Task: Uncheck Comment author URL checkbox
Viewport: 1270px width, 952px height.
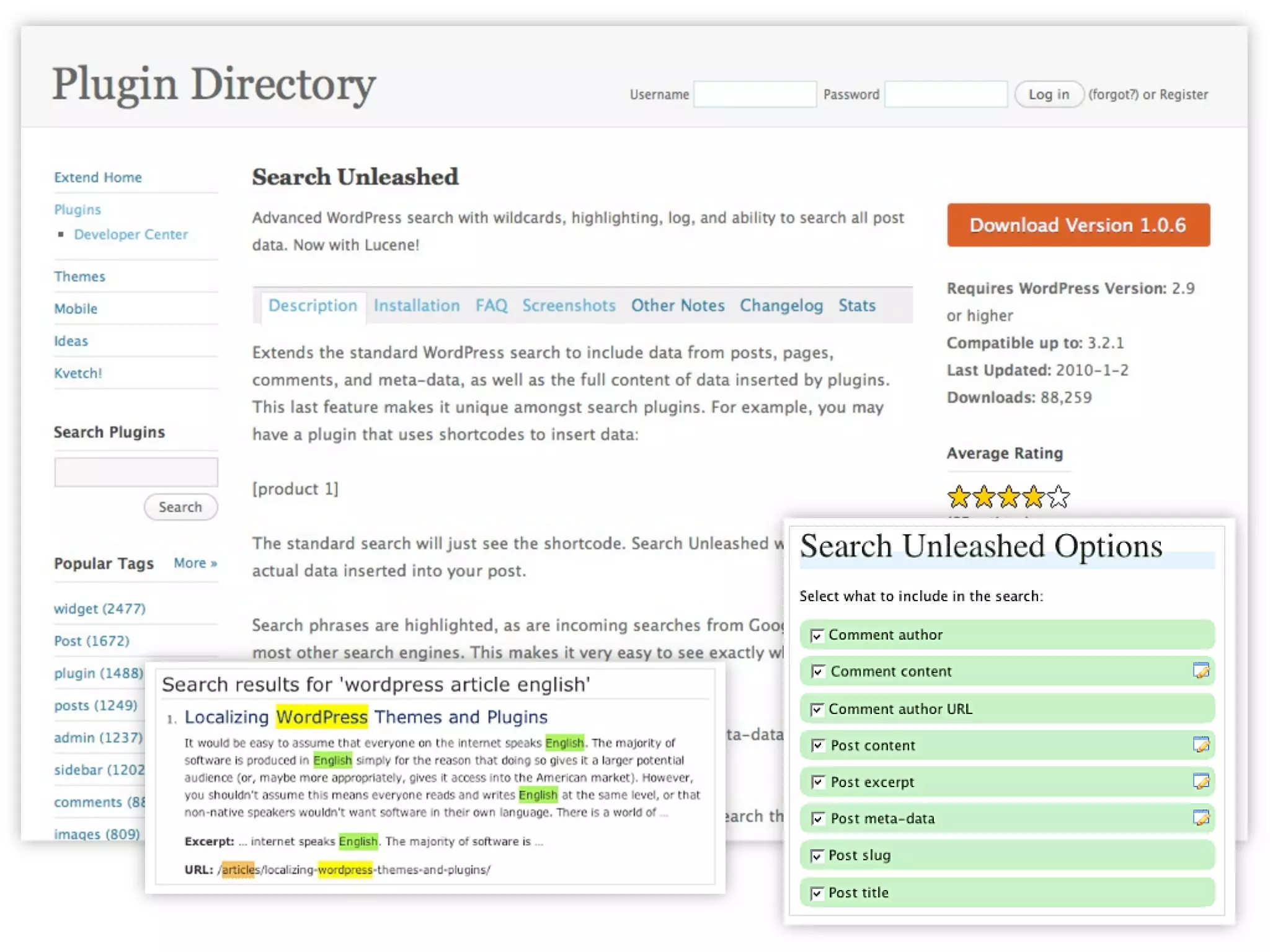Action: 817,709
